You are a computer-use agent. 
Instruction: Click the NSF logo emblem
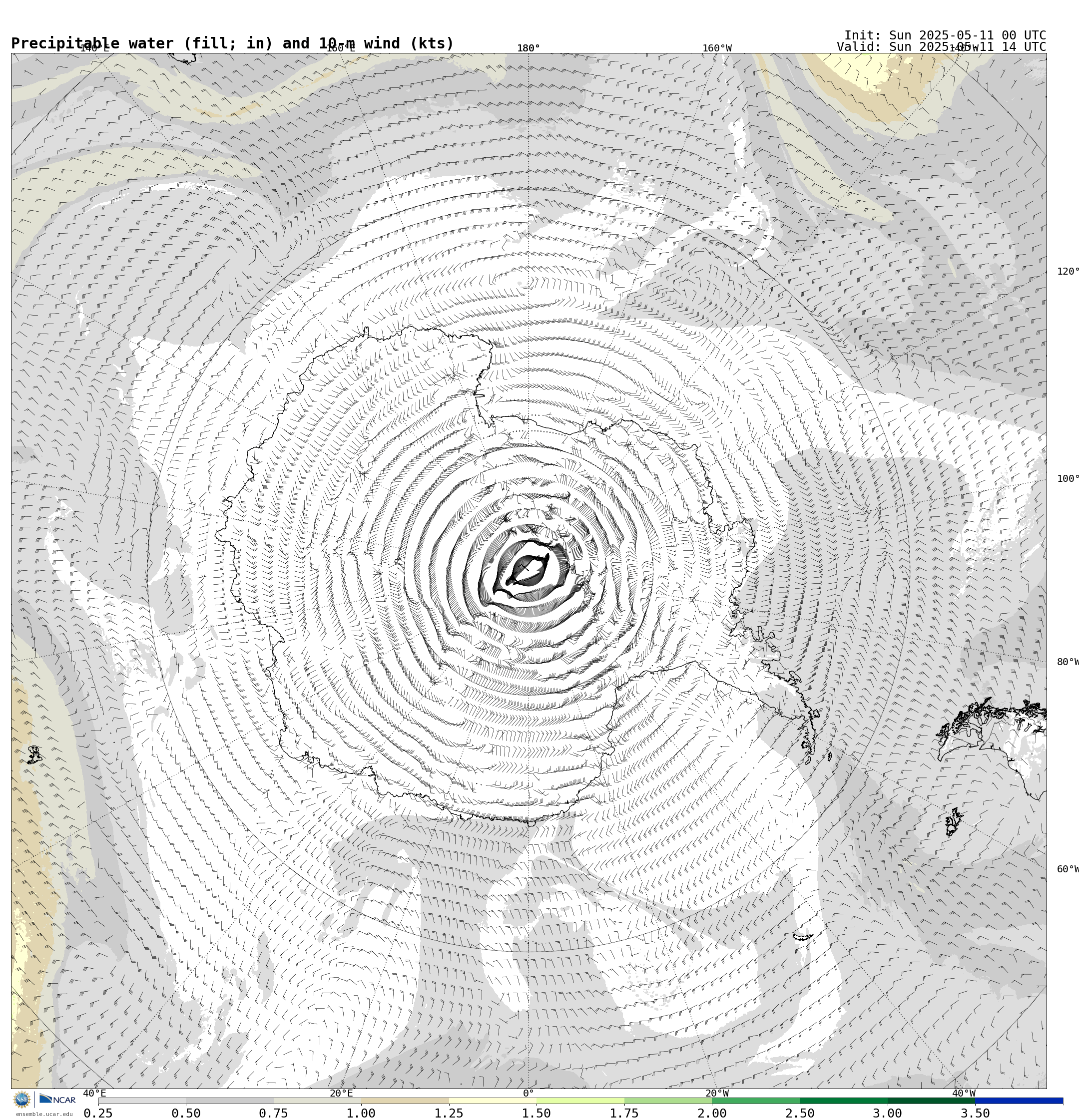click(x=21, y=1100)
